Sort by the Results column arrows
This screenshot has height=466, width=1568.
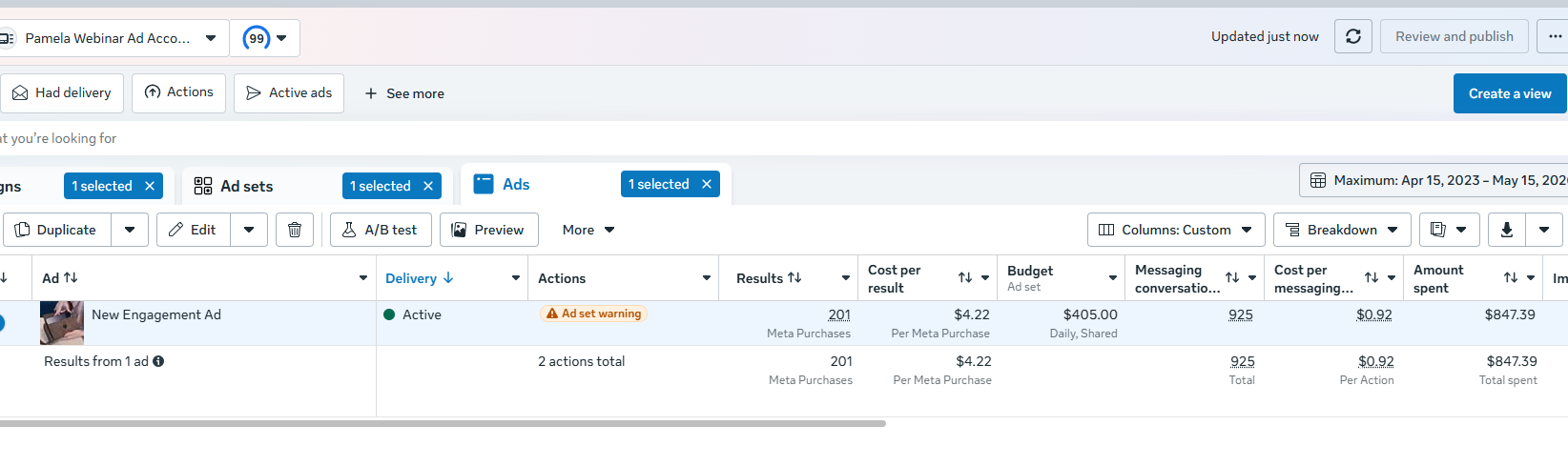(794, 277)
